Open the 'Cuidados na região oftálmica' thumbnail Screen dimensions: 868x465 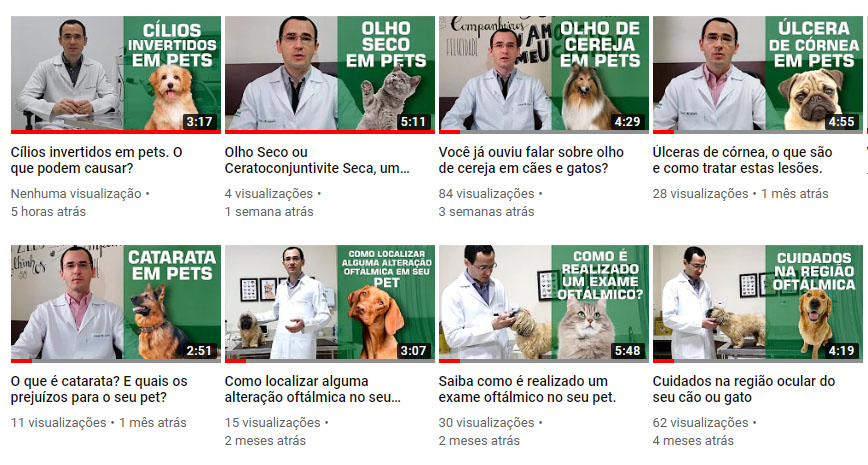pos(758,304)
